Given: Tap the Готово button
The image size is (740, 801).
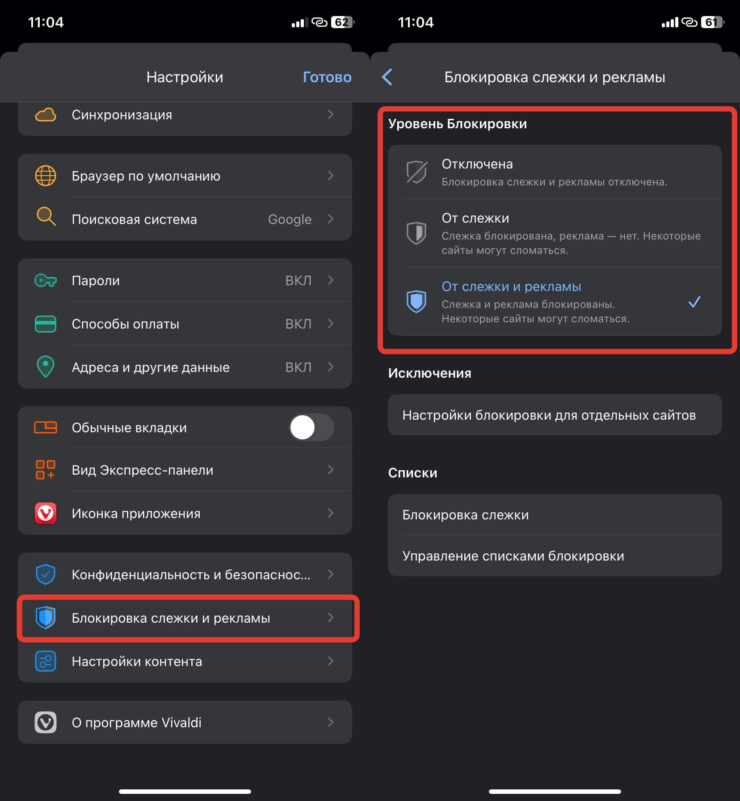Looking at the screenshot, I should tap(327, 76).
